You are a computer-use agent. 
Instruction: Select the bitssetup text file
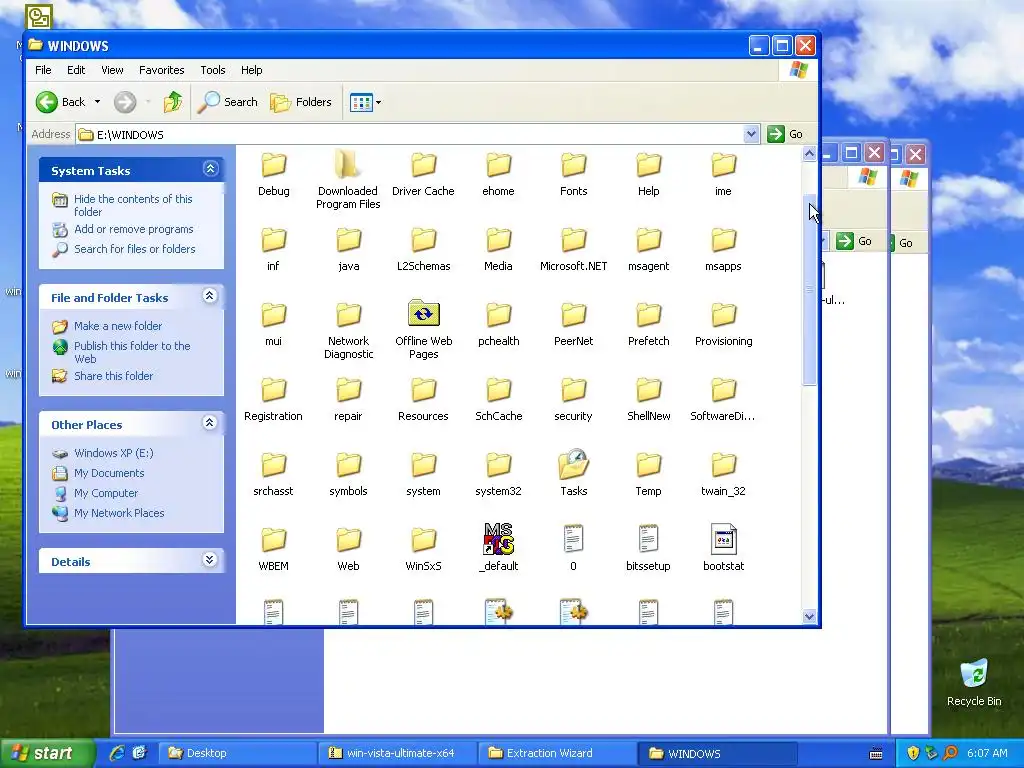click(648, 549)
